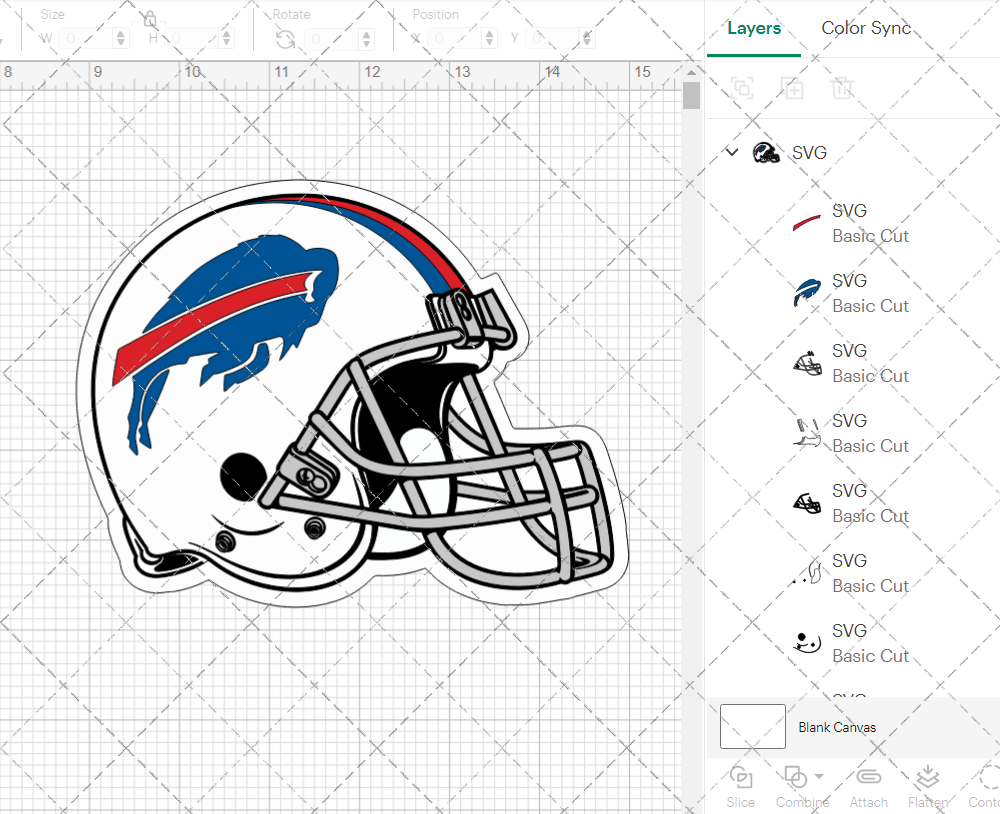
Task: Click the Position X stepper arrows
Action: (490, 39)
